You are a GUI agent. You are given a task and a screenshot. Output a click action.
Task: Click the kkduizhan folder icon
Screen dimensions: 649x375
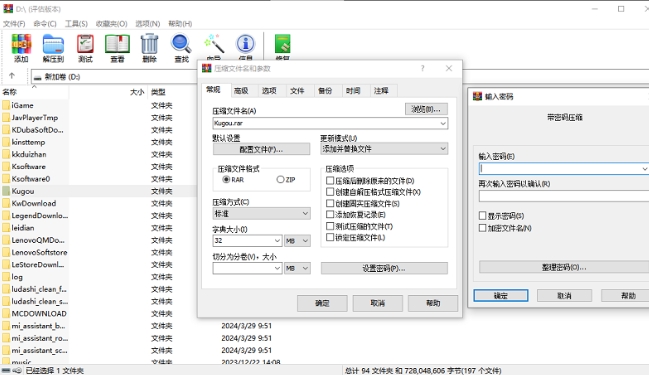click(x=6, y=154)
